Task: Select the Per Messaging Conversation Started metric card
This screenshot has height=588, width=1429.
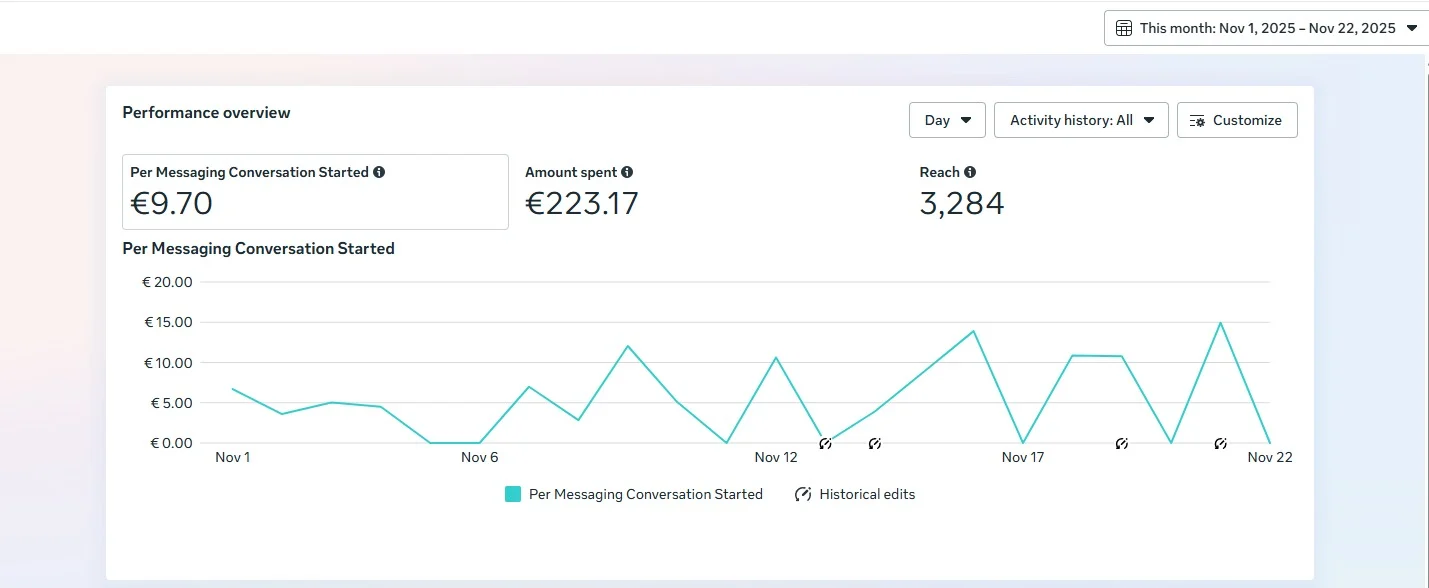Action: (x=315, y=192)
